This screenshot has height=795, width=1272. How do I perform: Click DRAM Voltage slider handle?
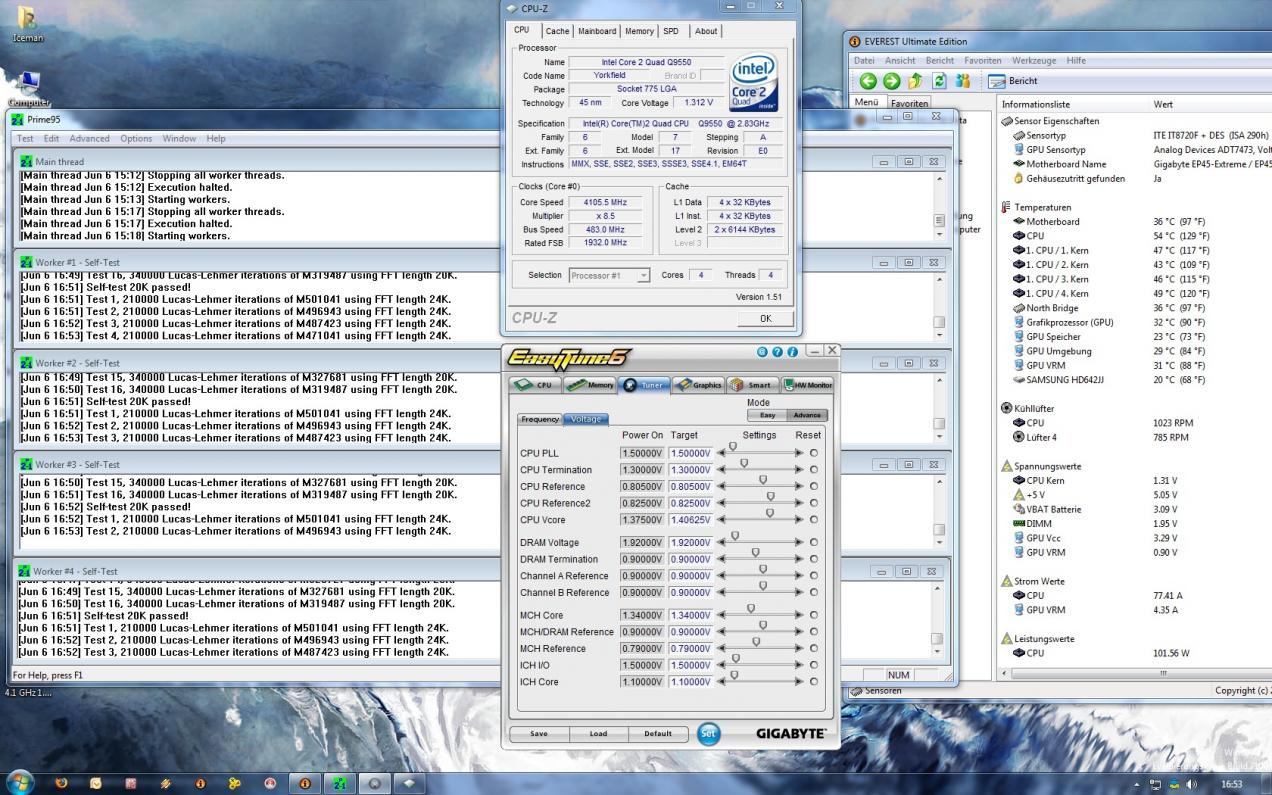(x=734, y=536)
